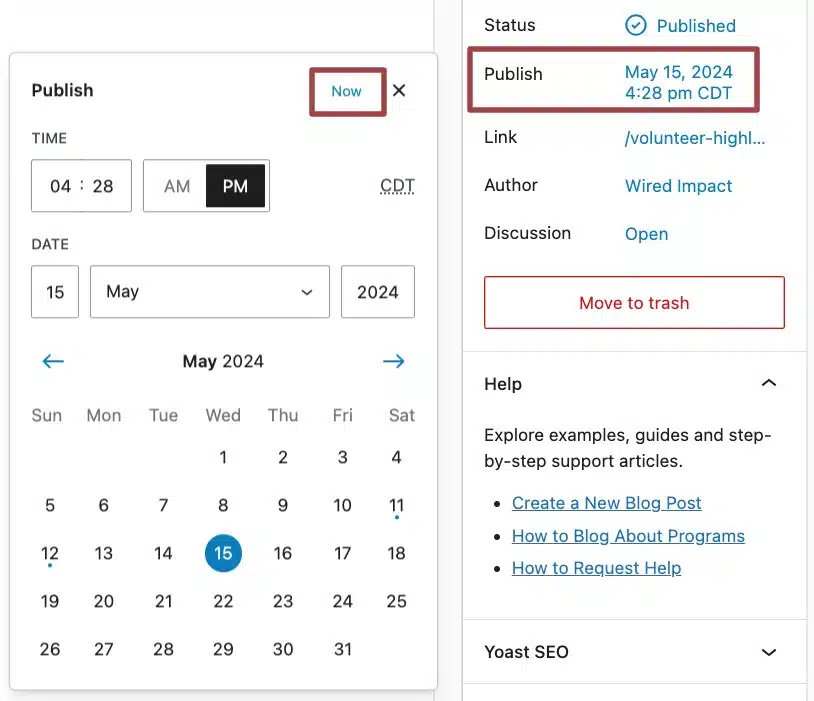
Task: Select May 20 in calendar
Action: tap(104, 601)
